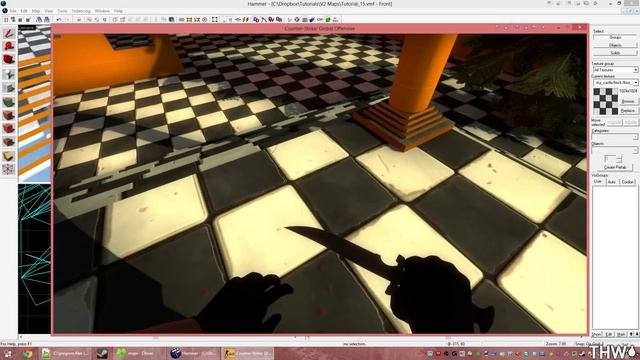
Task: Switch to the Auto VisGroups tab
Action: [611, 181]
